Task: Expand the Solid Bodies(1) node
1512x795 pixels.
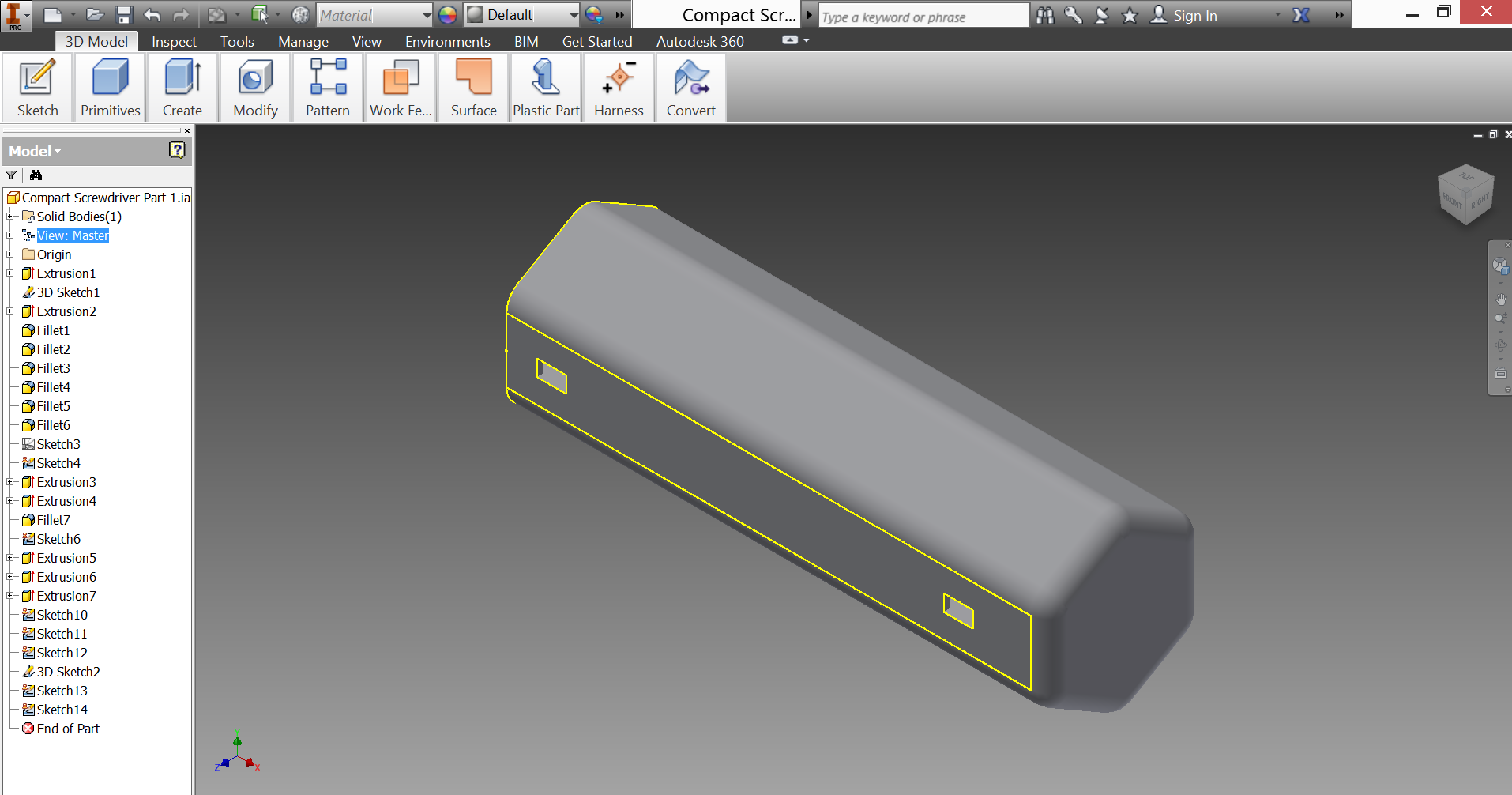Action: coord(10,217)
